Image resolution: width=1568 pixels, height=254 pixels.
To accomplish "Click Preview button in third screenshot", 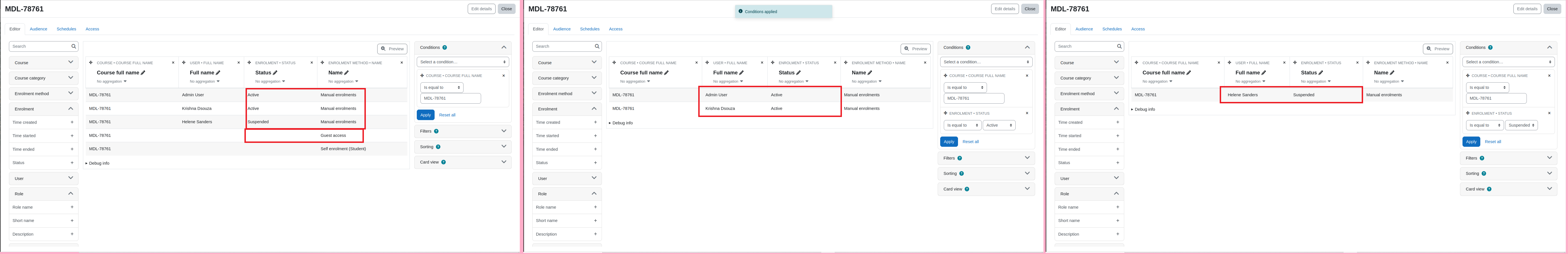I will 1438,49.
